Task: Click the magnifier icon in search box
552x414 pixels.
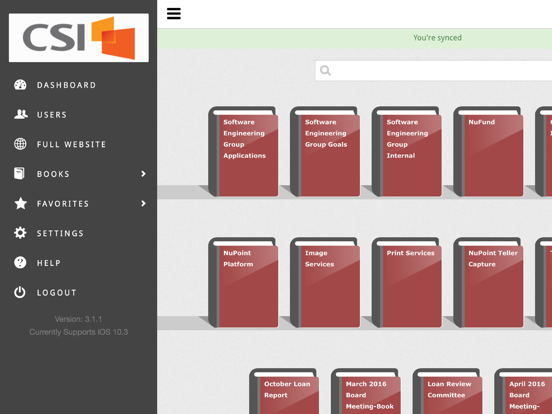Action: click(325, 70)
